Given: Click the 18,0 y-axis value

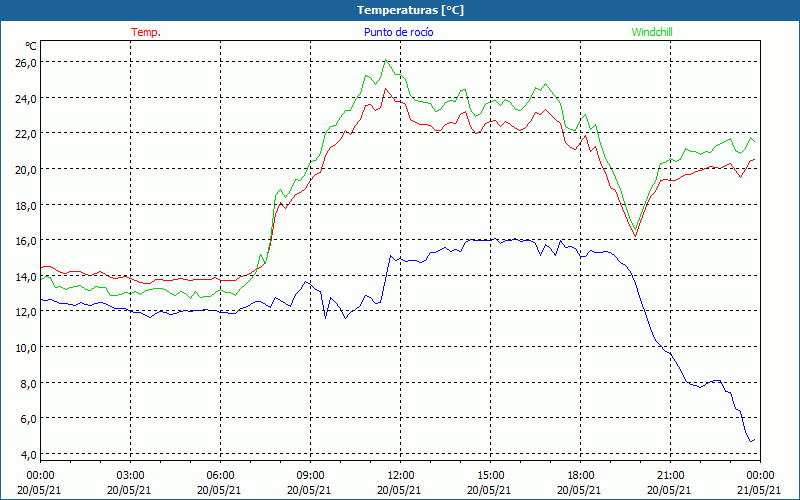Looking at the screenshot, I should [26, 205].
